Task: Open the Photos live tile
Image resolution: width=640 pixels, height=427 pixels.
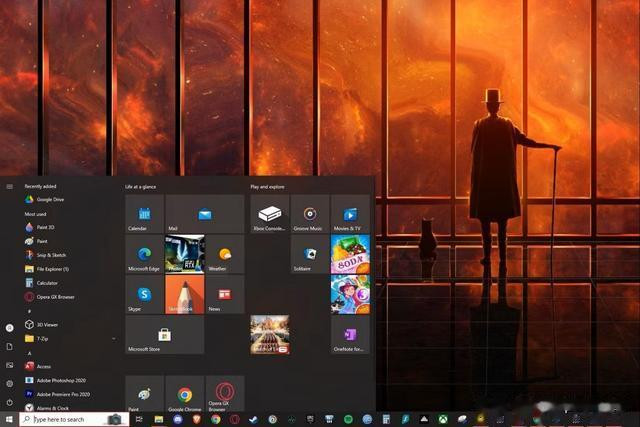Action: pos(184,254)
